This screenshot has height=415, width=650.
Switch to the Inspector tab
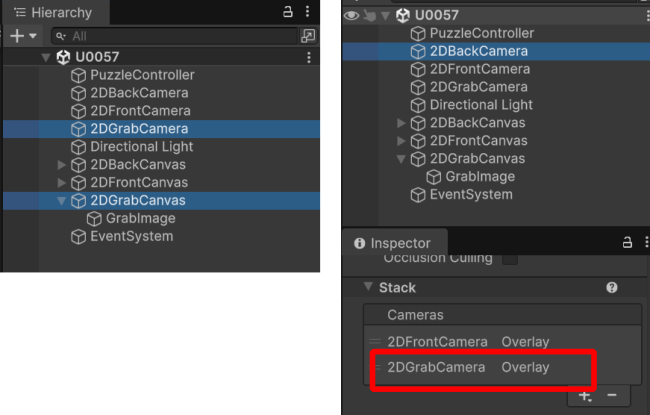(393, 243)
